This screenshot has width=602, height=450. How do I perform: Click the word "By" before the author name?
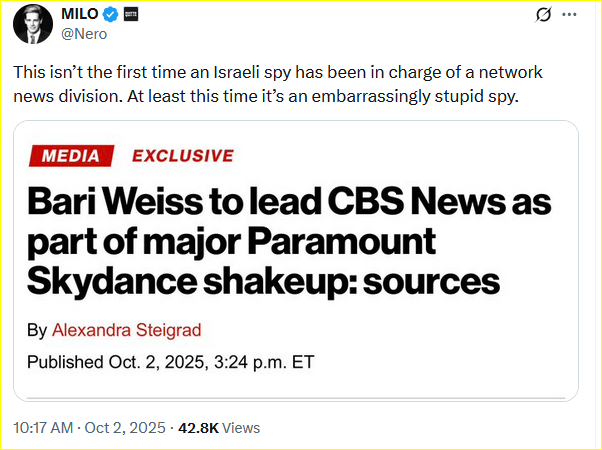pos(36,330)
